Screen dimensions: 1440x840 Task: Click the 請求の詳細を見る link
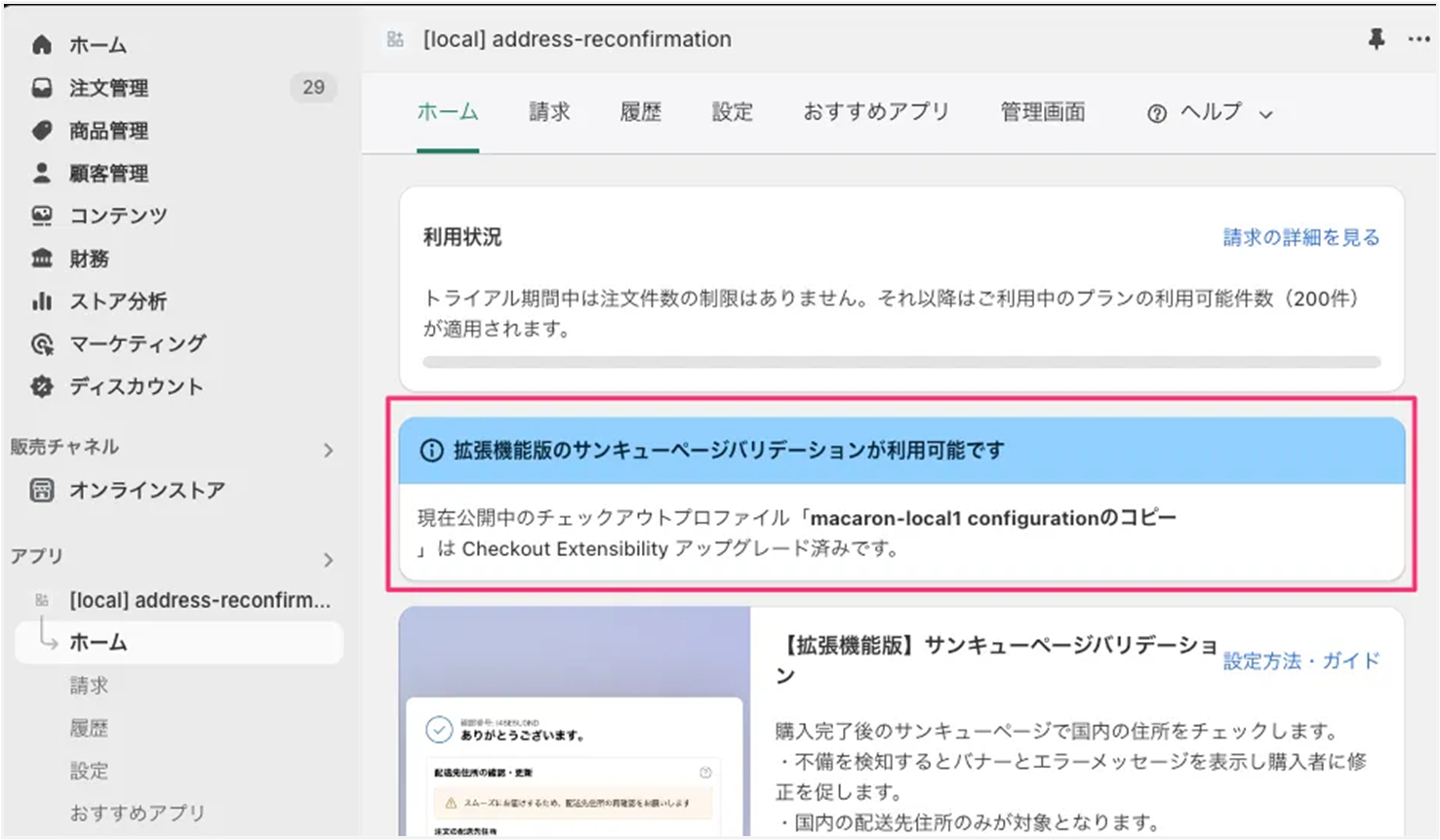1300,237
